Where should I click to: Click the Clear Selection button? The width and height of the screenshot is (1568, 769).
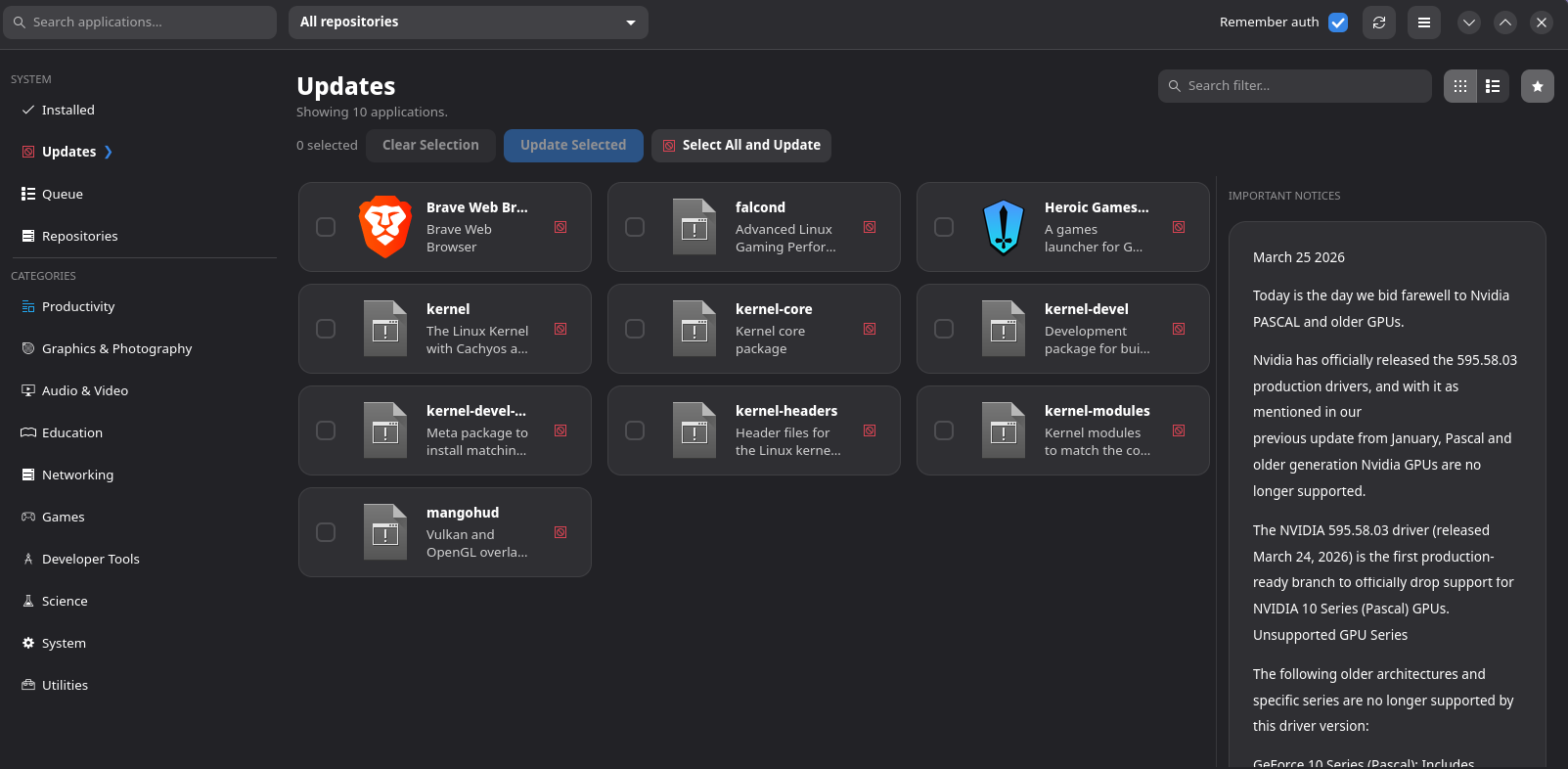point(430,145)
